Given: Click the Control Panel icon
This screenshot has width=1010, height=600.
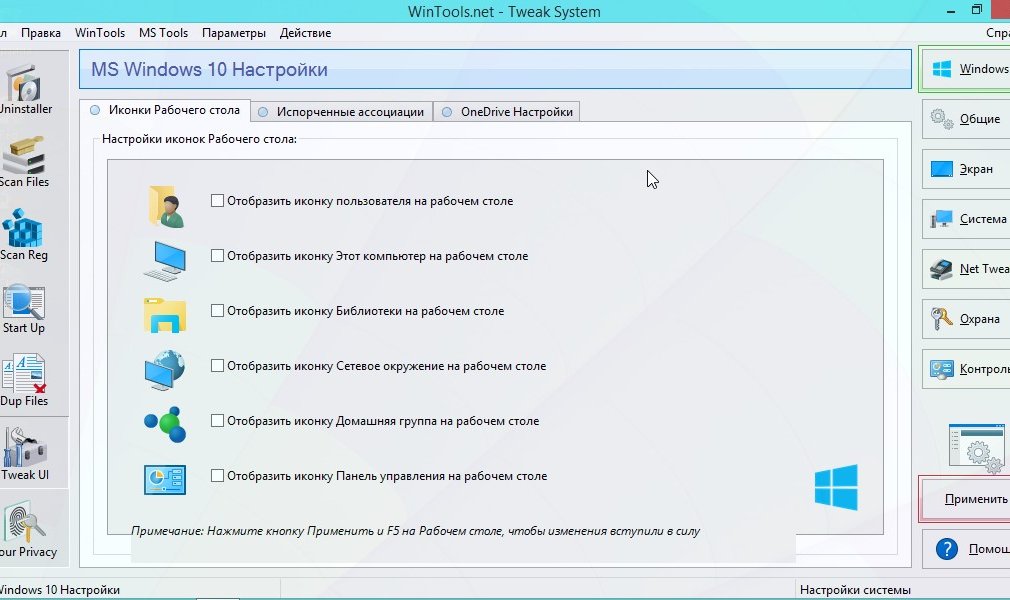Looking at the screenshot, I should point(165,479).
